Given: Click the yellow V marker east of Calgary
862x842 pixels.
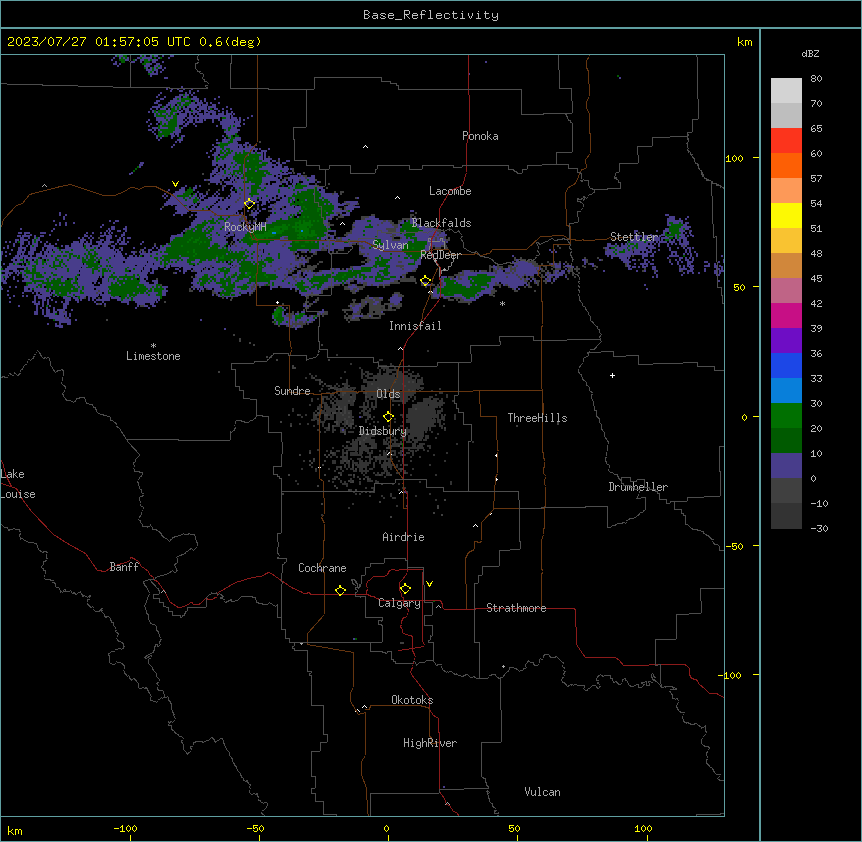Looking at the screenshot, I should pos(429,584).
